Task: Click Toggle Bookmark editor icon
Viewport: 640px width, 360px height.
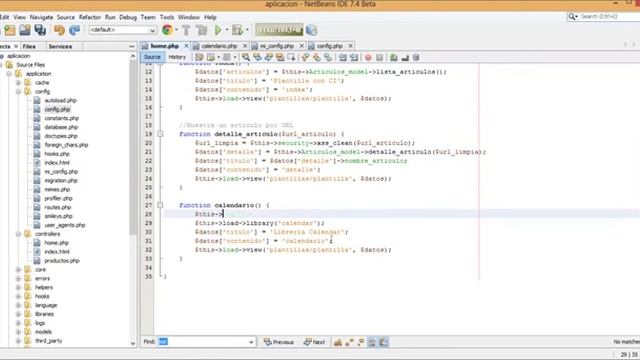Action: click(328, 58)
